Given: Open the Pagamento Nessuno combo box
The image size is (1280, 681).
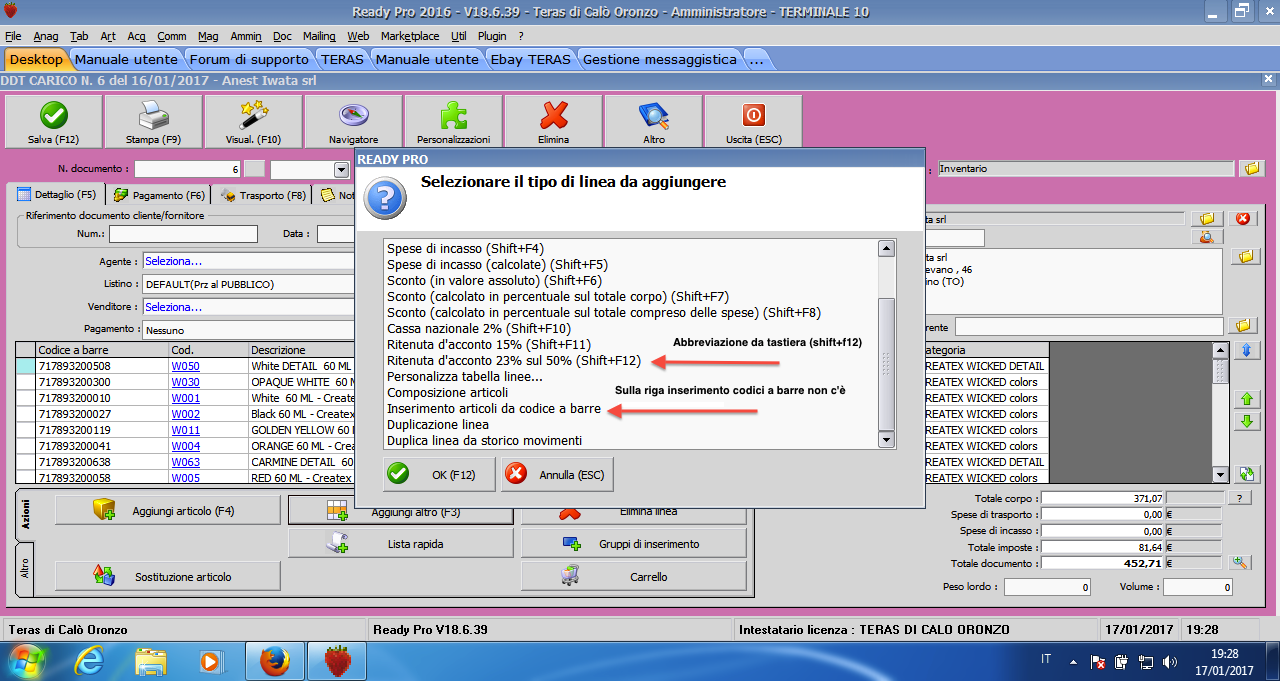Looking at the screenshot, I should (x=249, y=330).
